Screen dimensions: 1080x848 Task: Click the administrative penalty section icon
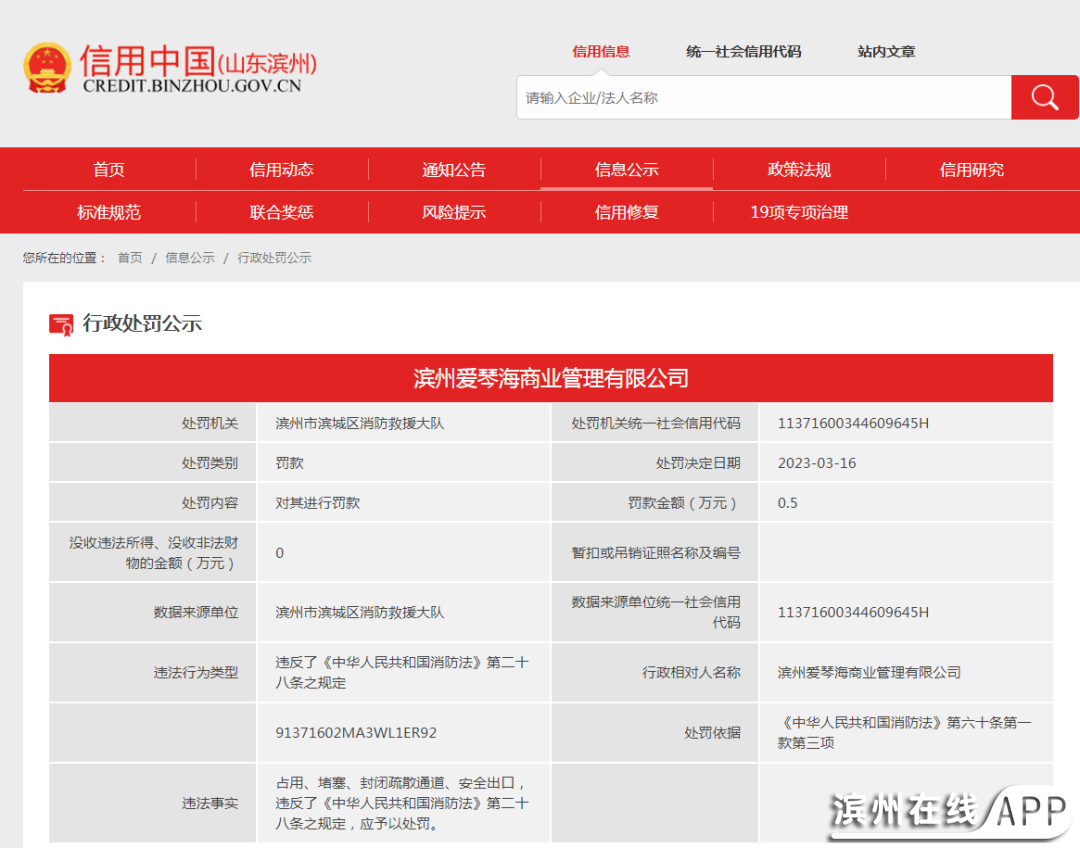[x=61, y=324]
